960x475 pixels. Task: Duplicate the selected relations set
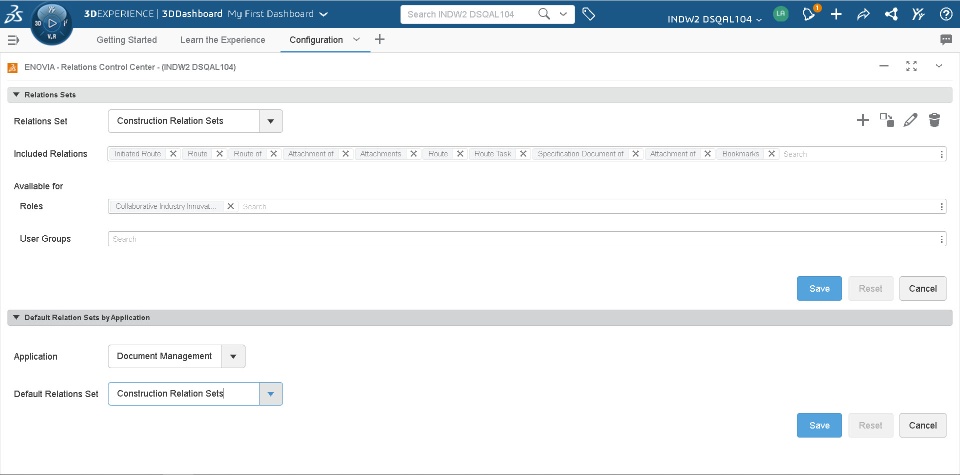887,120
